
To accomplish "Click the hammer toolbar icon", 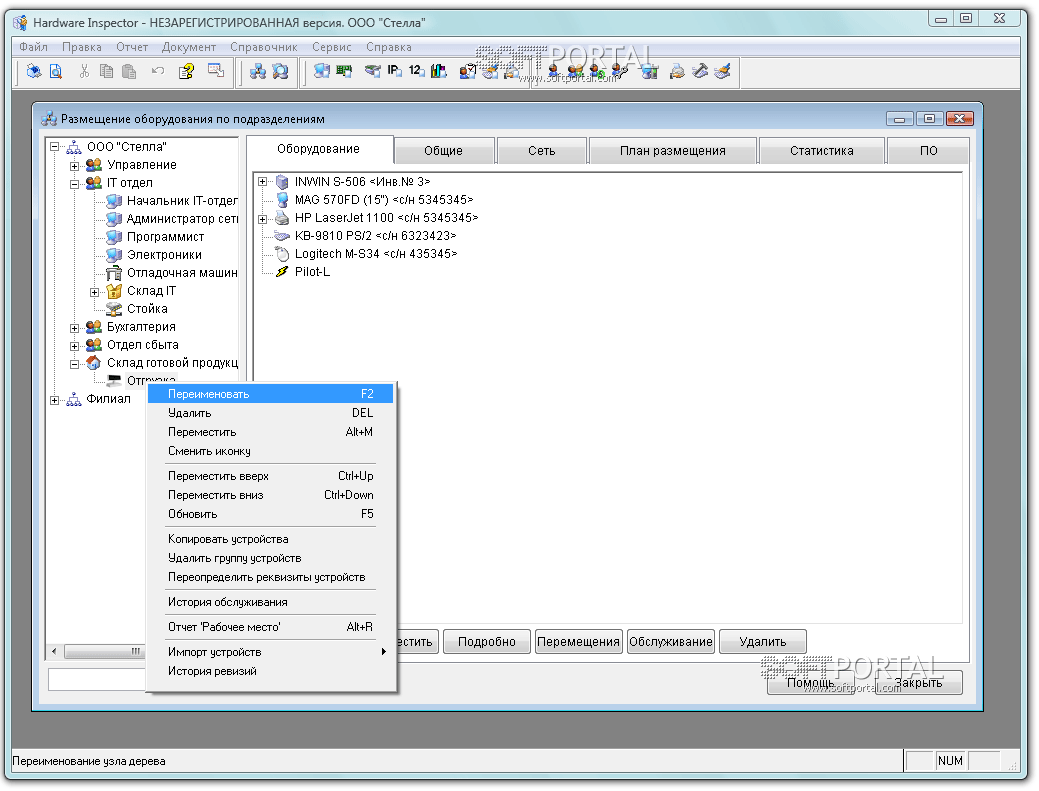I will point(700,71).
